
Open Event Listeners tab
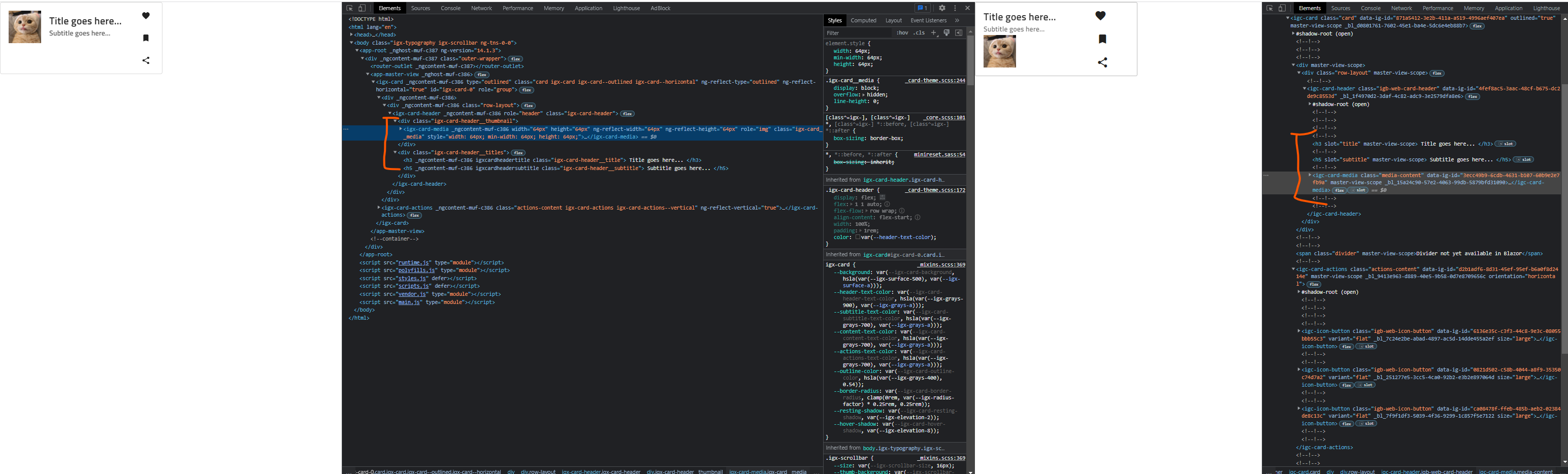[x=928, y=20]
